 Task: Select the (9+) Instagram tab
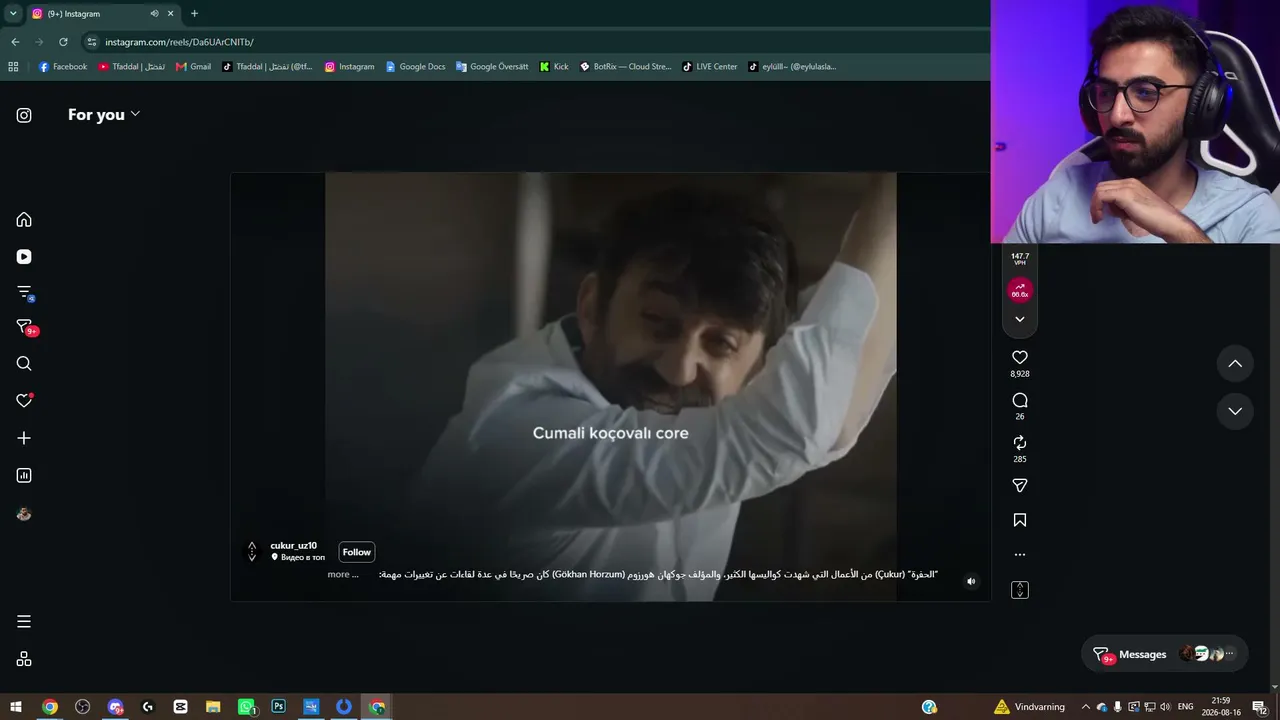[103, 14]
